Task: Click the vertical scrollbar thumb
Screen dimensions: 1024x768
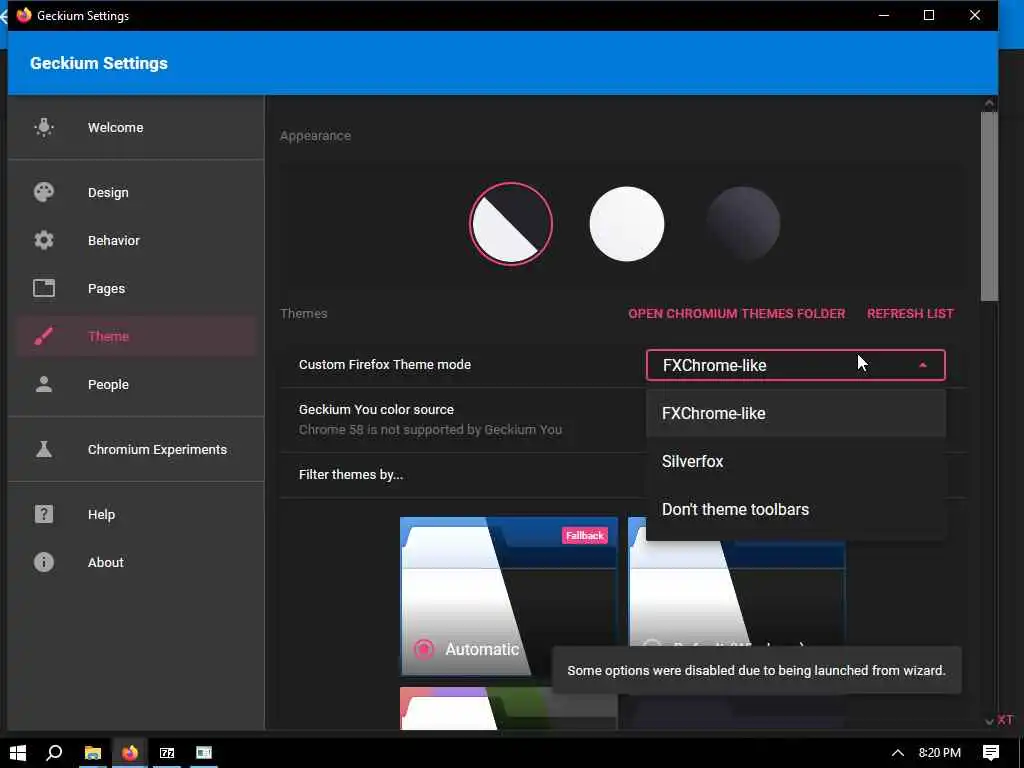Action: click(989, 206)
